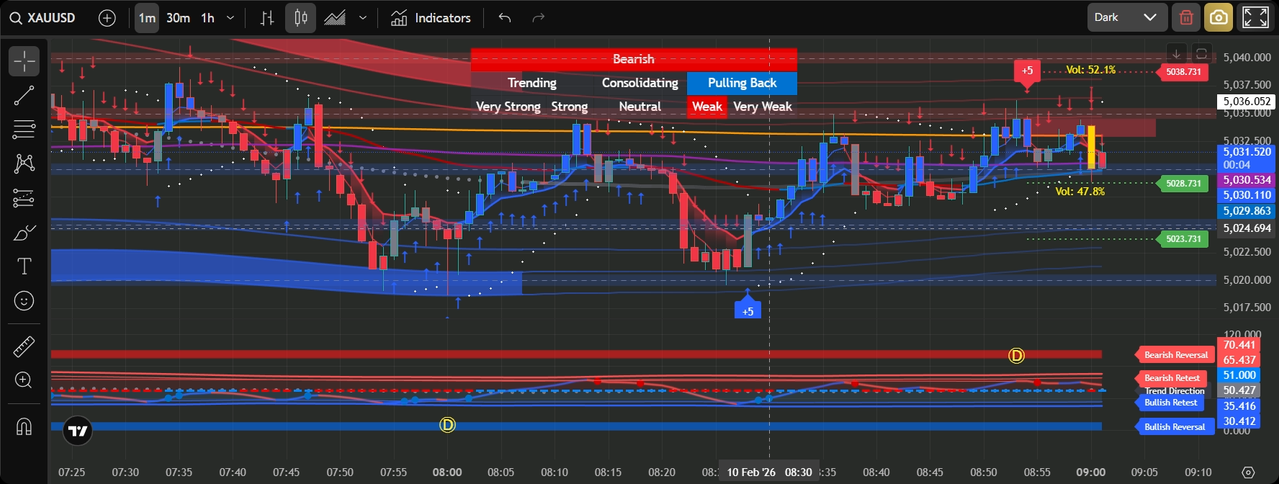Select the ruler measure tool
Image resolution: width=1279 pixels, height=484 pixels.
point(24,348)
